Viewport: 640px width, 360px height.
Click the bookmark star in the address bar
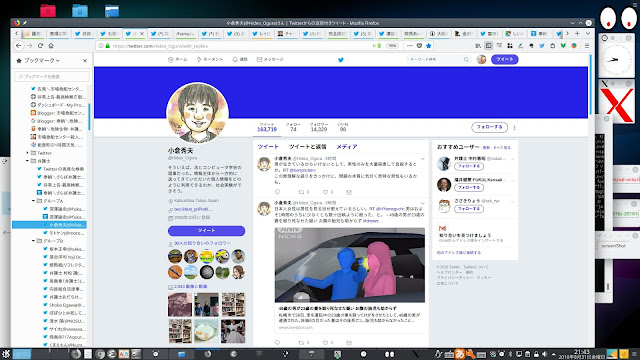point(429,46)
